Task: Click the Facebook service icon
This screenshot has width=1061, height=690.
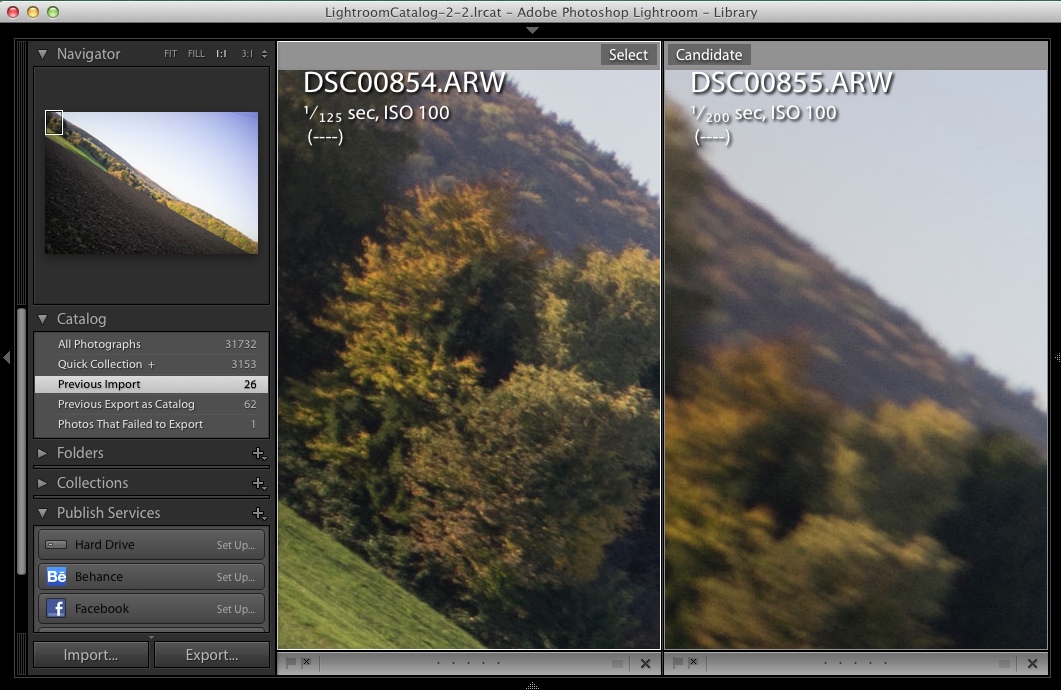Action: [x=56, y=608]
